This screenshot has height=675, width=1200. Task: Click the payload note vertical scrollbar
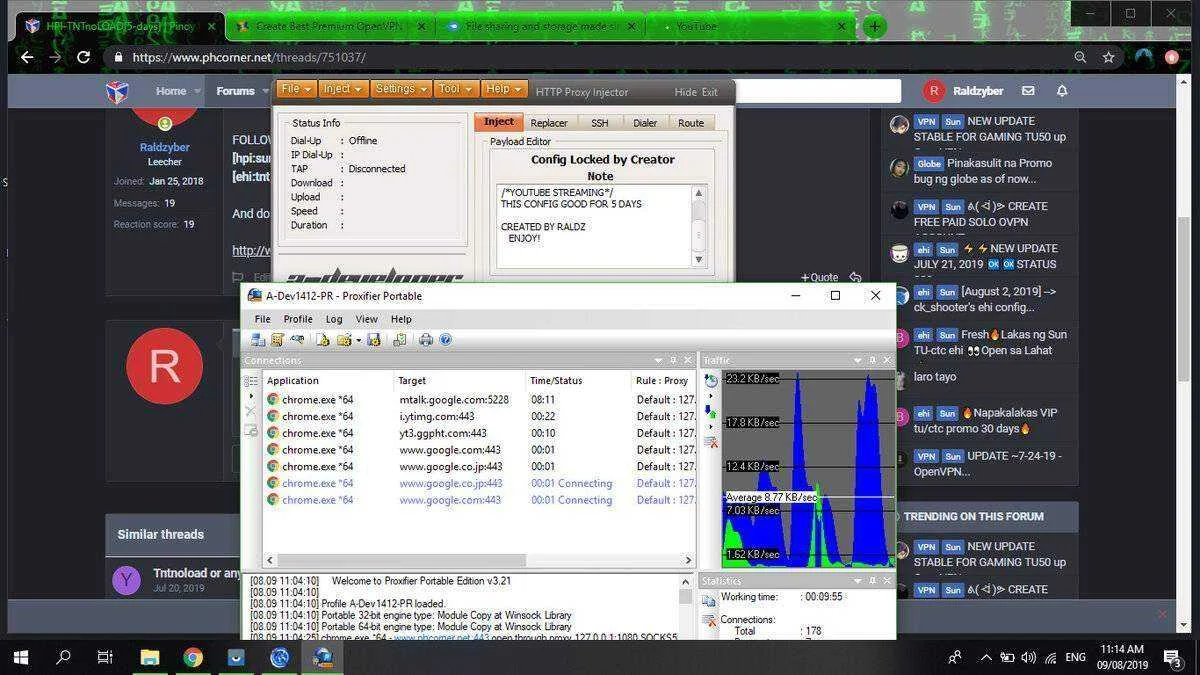(x=699, y=226)
